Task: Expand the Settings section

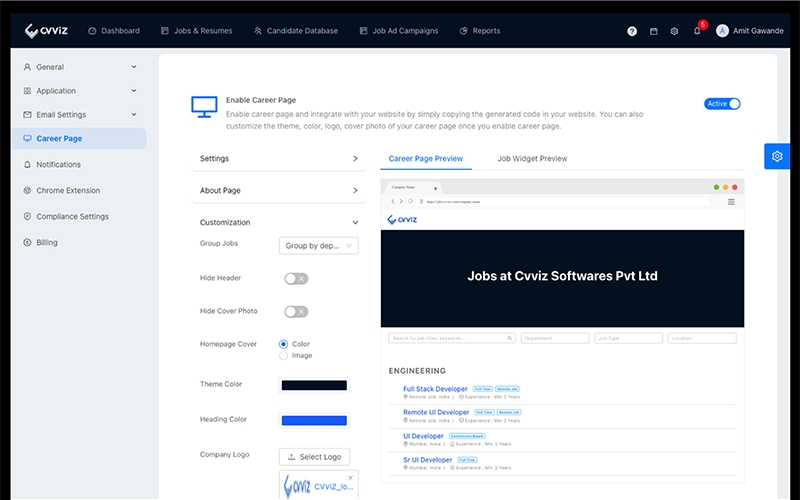Action: (278, 158)
